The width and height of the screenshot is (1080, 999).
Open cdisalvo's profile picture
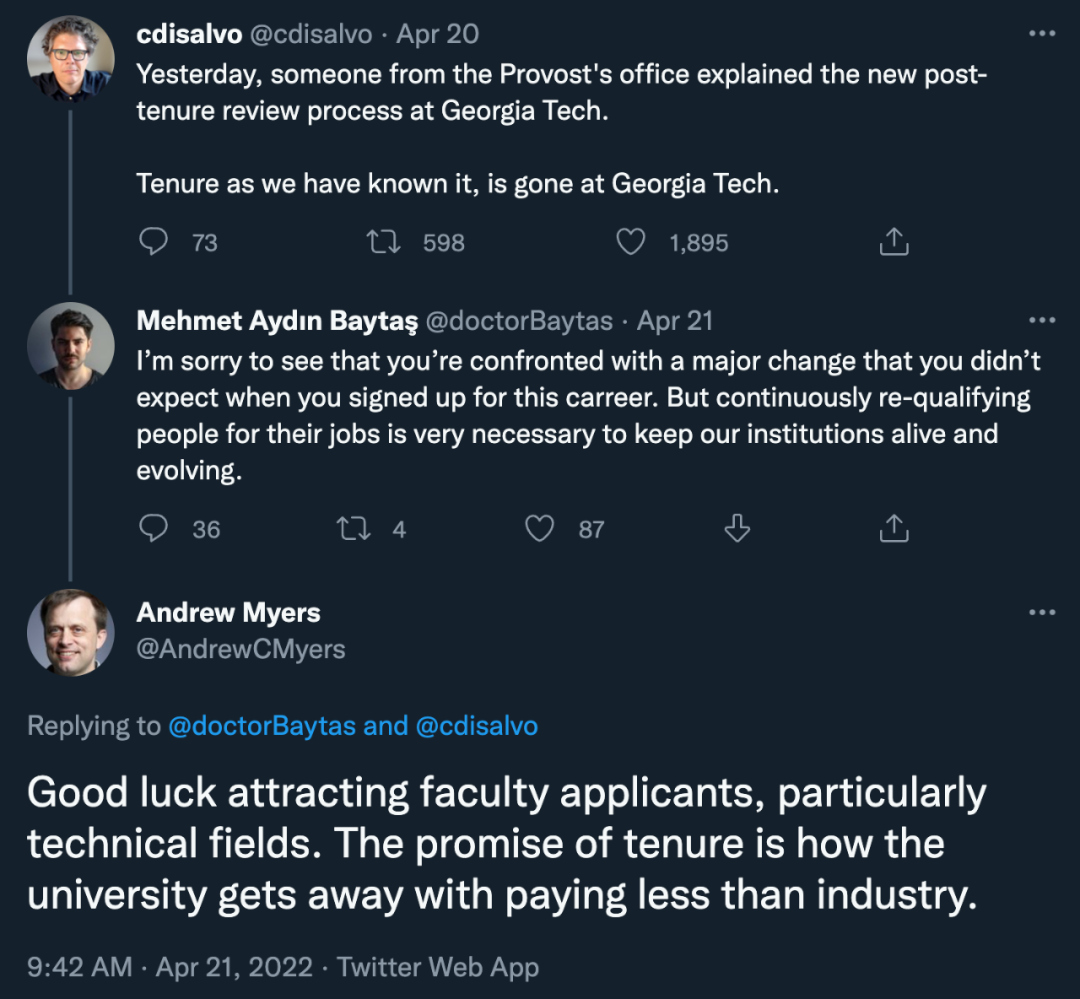69,58
